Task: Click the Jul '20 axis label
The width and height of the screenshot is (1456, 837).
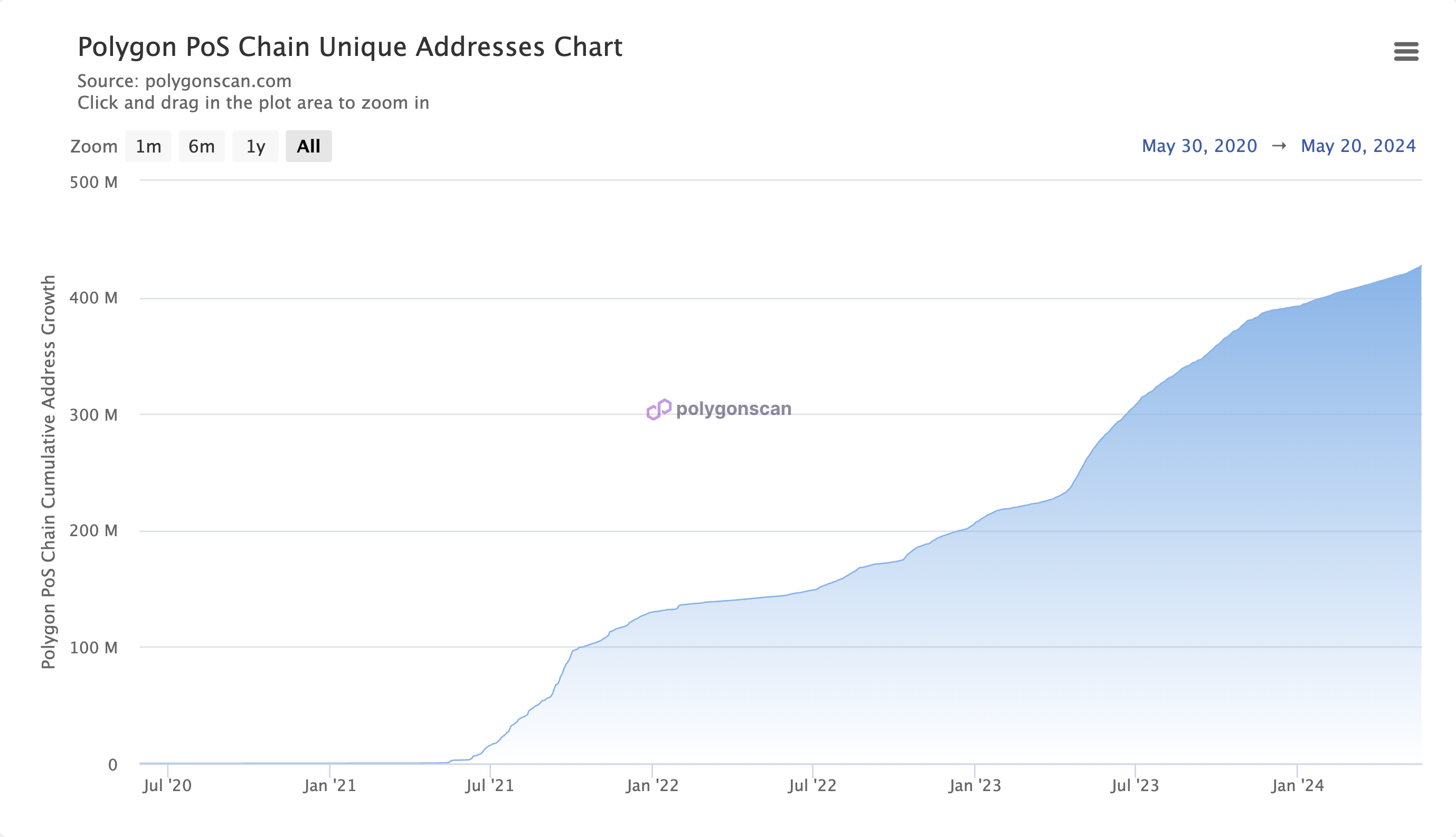Action: coord(167,785)
